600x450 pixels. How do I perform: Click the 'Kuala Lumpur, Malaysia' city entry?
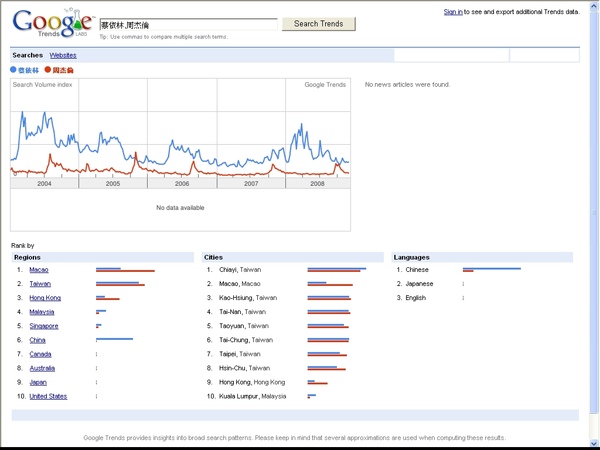point(253,396)
